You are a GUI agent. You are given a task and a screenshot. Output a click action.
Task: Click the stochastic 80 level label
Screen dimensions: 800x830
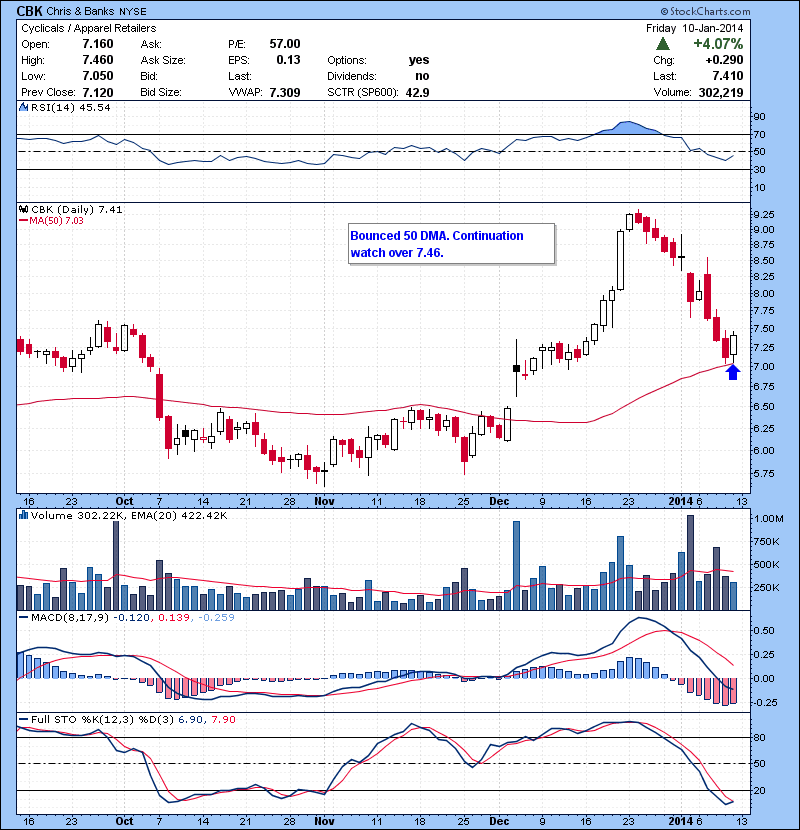759,738
